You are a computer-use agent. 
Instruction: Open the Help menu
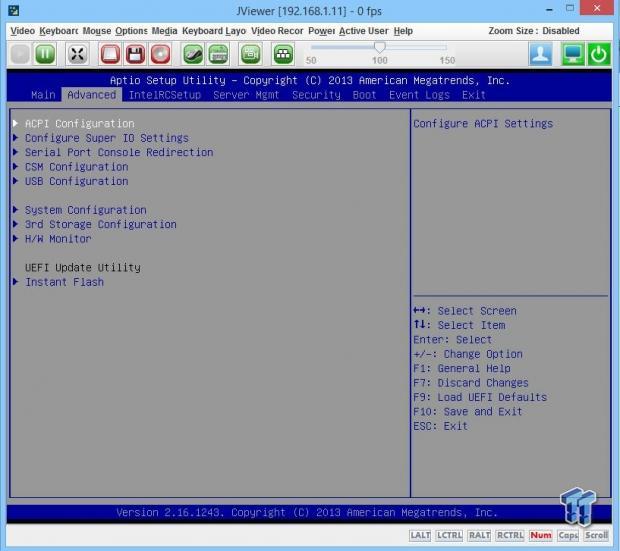[x=403, y=31]
